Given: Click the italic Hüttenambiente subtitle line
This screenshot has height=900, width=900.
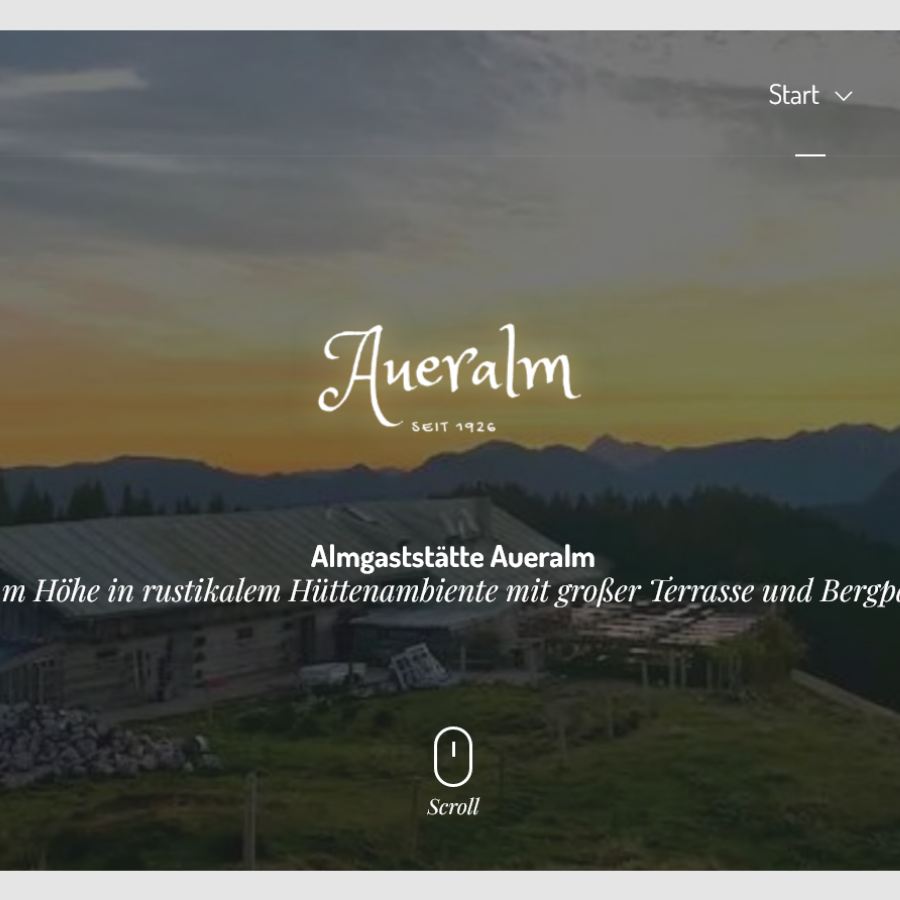Looking at the screenshot, I should click(450, 591).
